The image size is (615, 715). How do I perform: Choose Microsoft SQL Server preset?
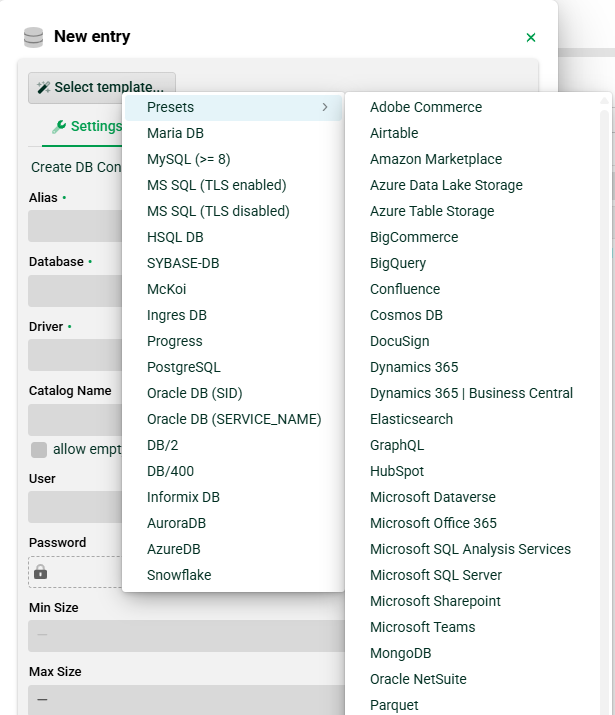[473, 575]
